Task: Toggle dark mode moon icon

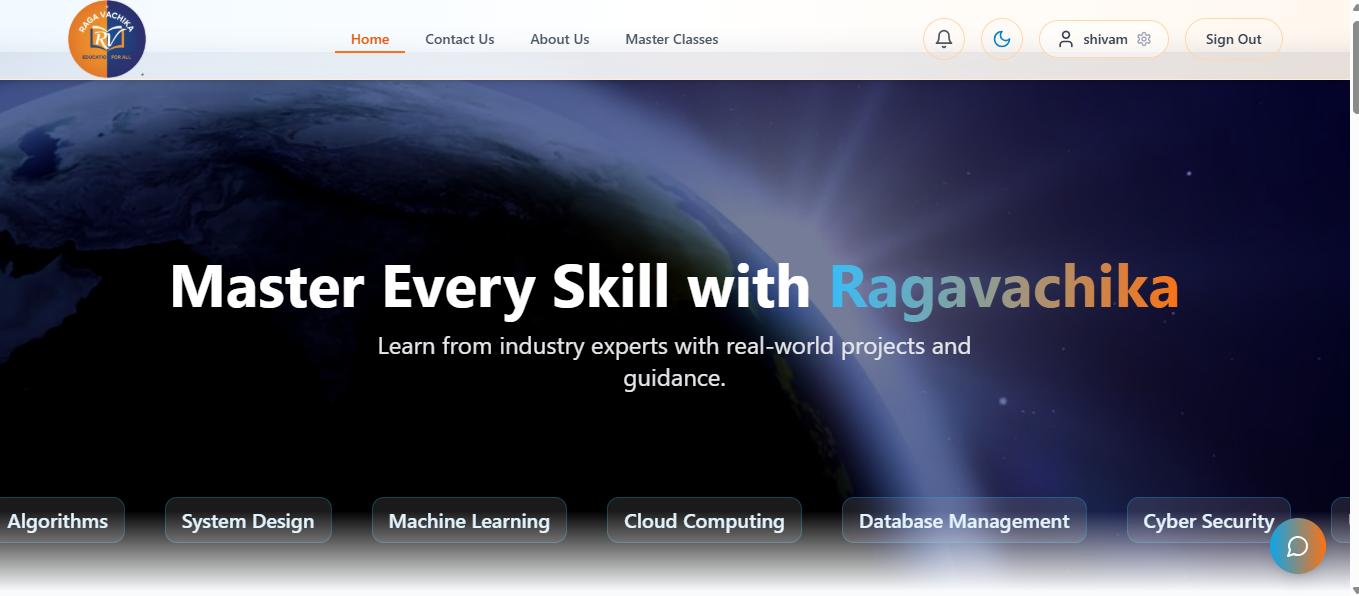Action: click(1002, 39)
